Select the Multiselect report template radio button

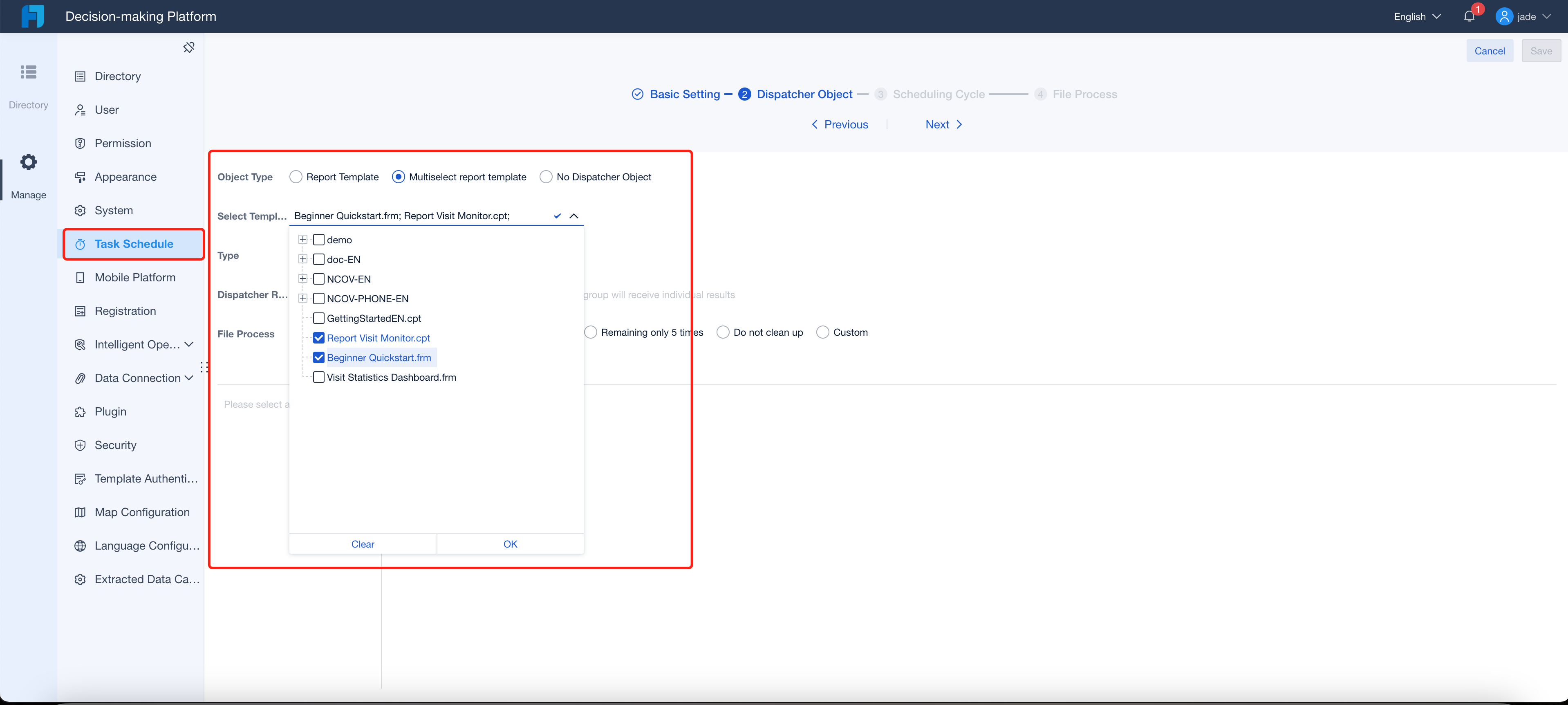tap(398, 178)
